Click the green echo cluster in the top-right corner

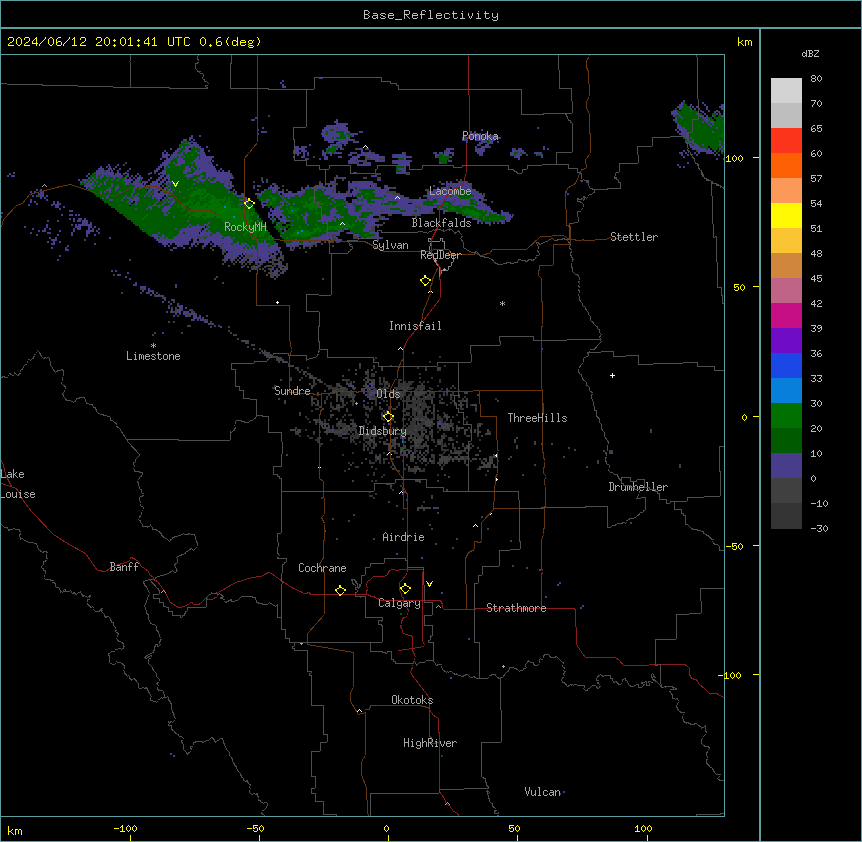pyautogui.click(x=699, y=129)
